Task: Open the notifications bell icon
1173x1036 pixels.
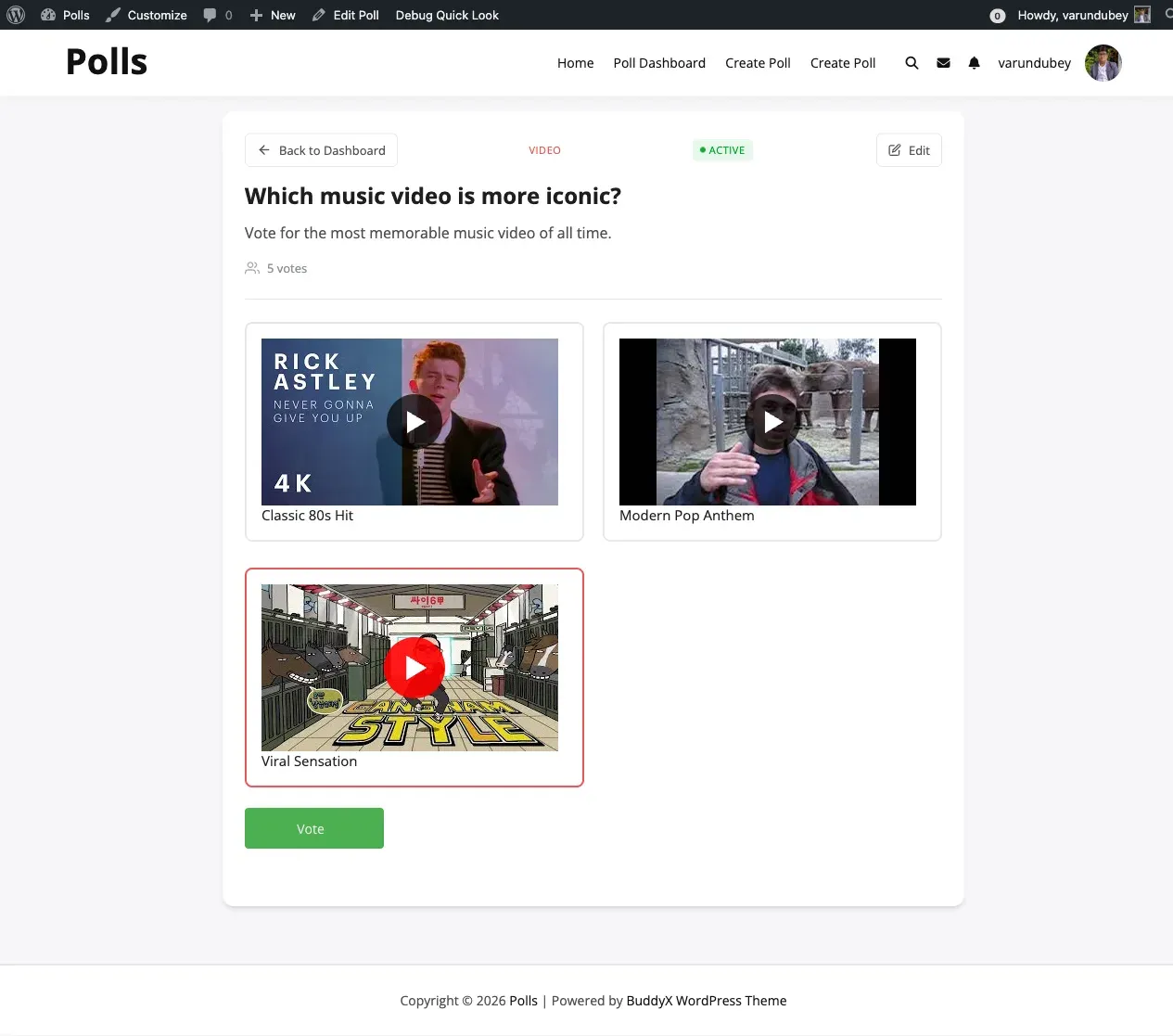Action: point(974,63)
